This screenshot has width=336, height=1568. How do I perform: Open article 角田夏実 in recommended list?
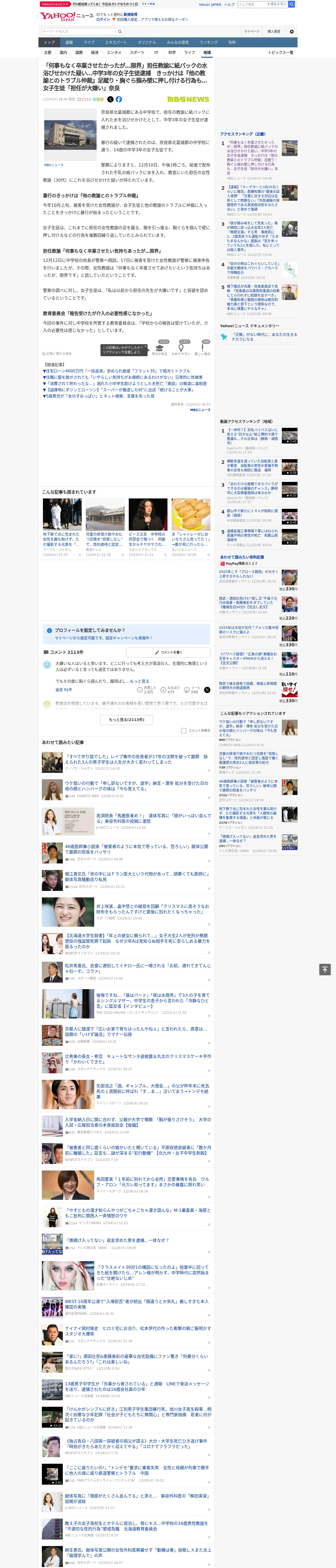[x=153, y=1181]
